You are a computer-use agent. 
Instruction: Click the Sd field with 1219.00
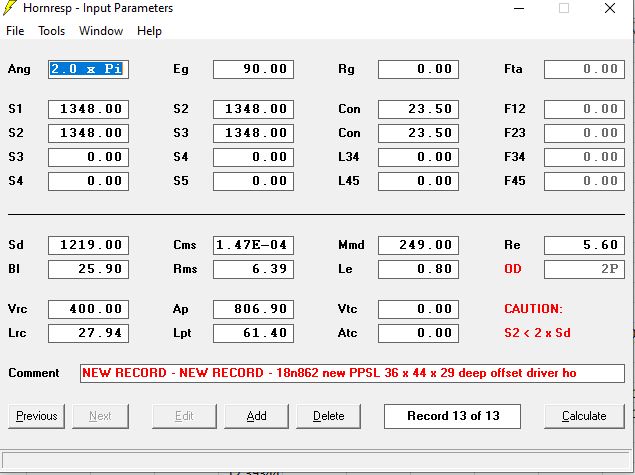pyautogui.click(x=88, y=245)
